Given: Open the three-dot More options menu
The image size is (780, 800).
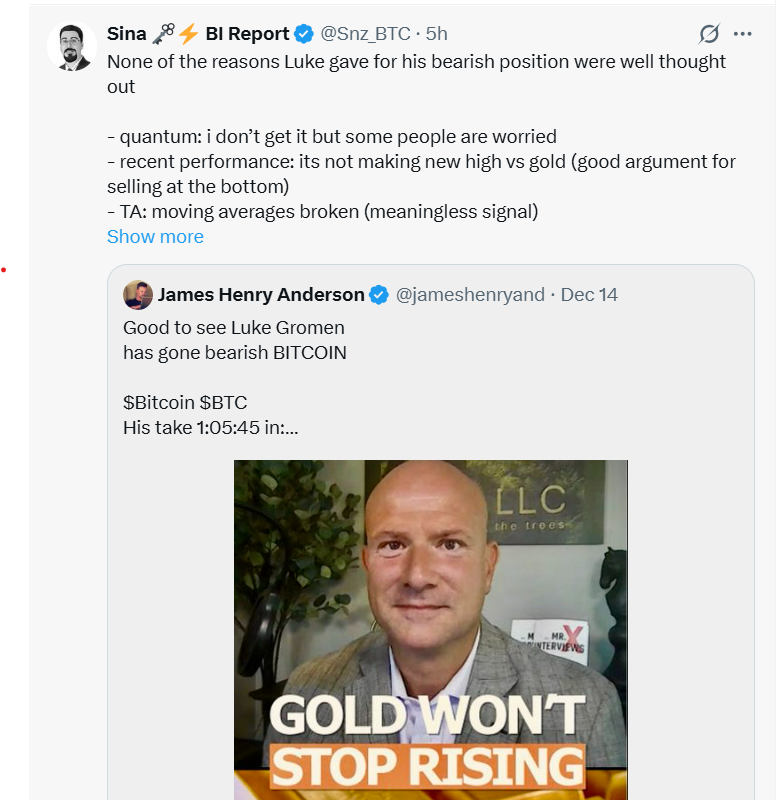Looking at the screenshot, I should click(x=742, y=34).
